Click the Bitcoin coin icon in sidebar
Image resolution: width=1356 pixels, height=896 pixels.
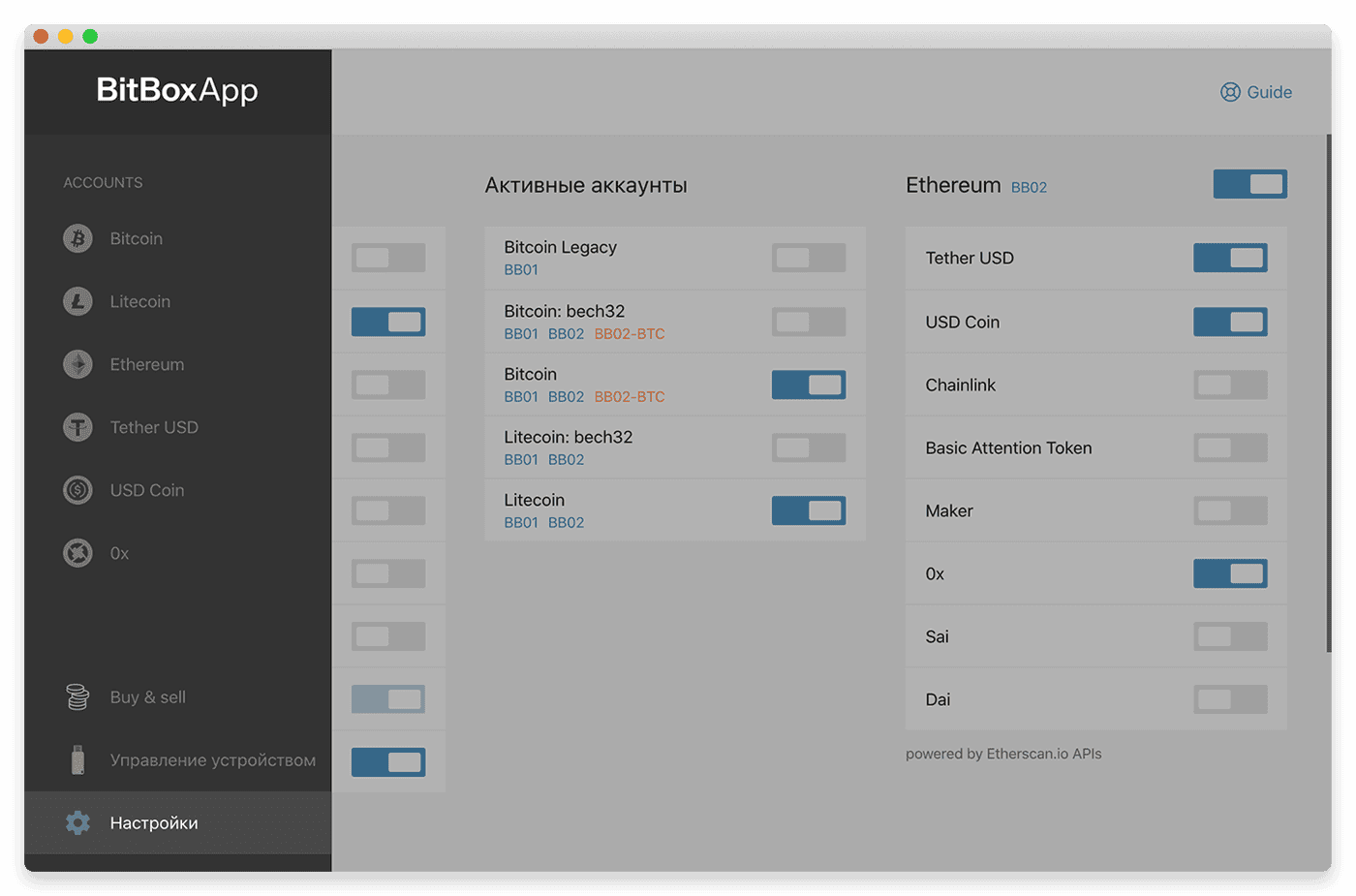[77, 238]
